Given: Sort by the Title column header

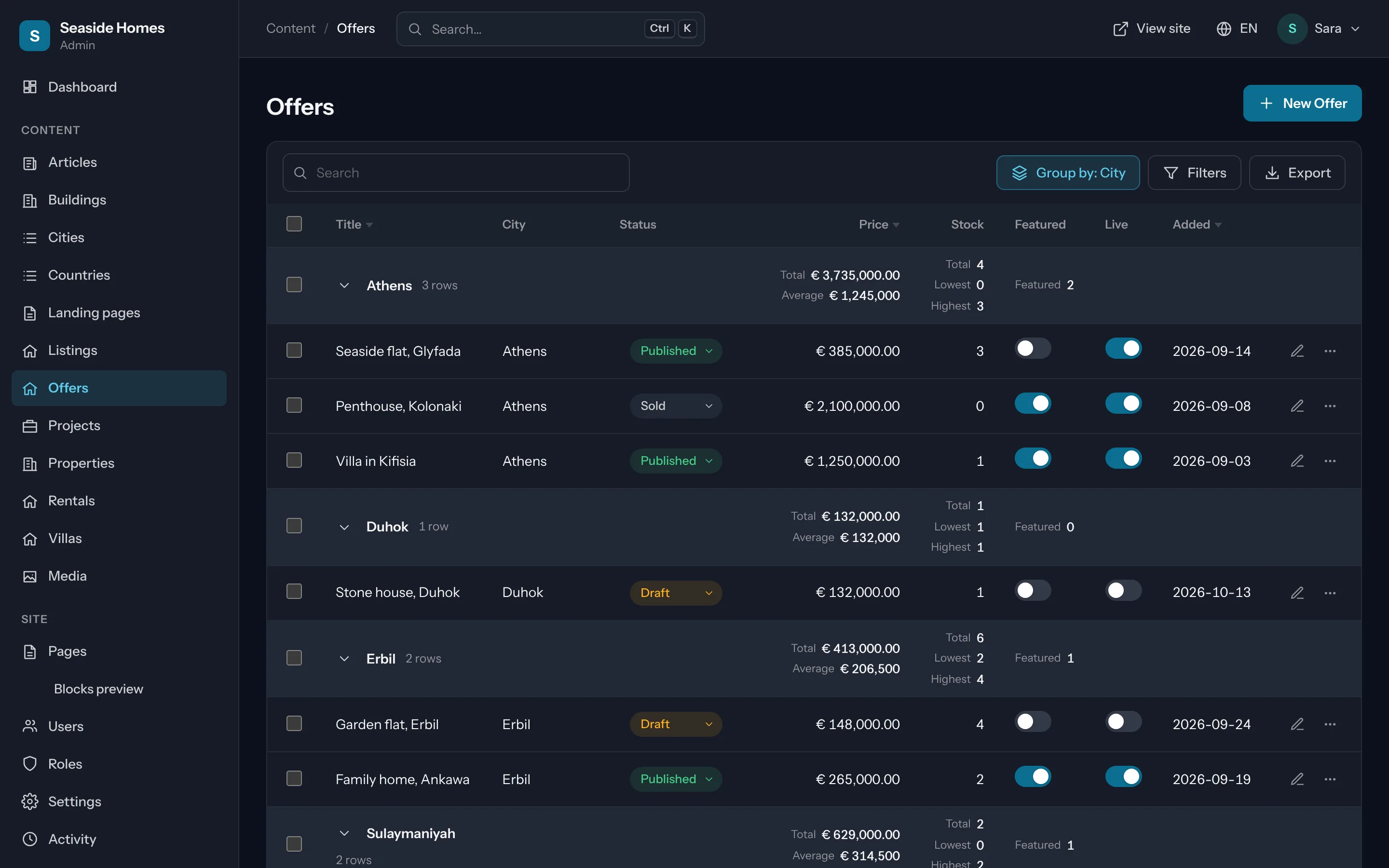Looking at the screenshot, I should (x=354, y=224).
